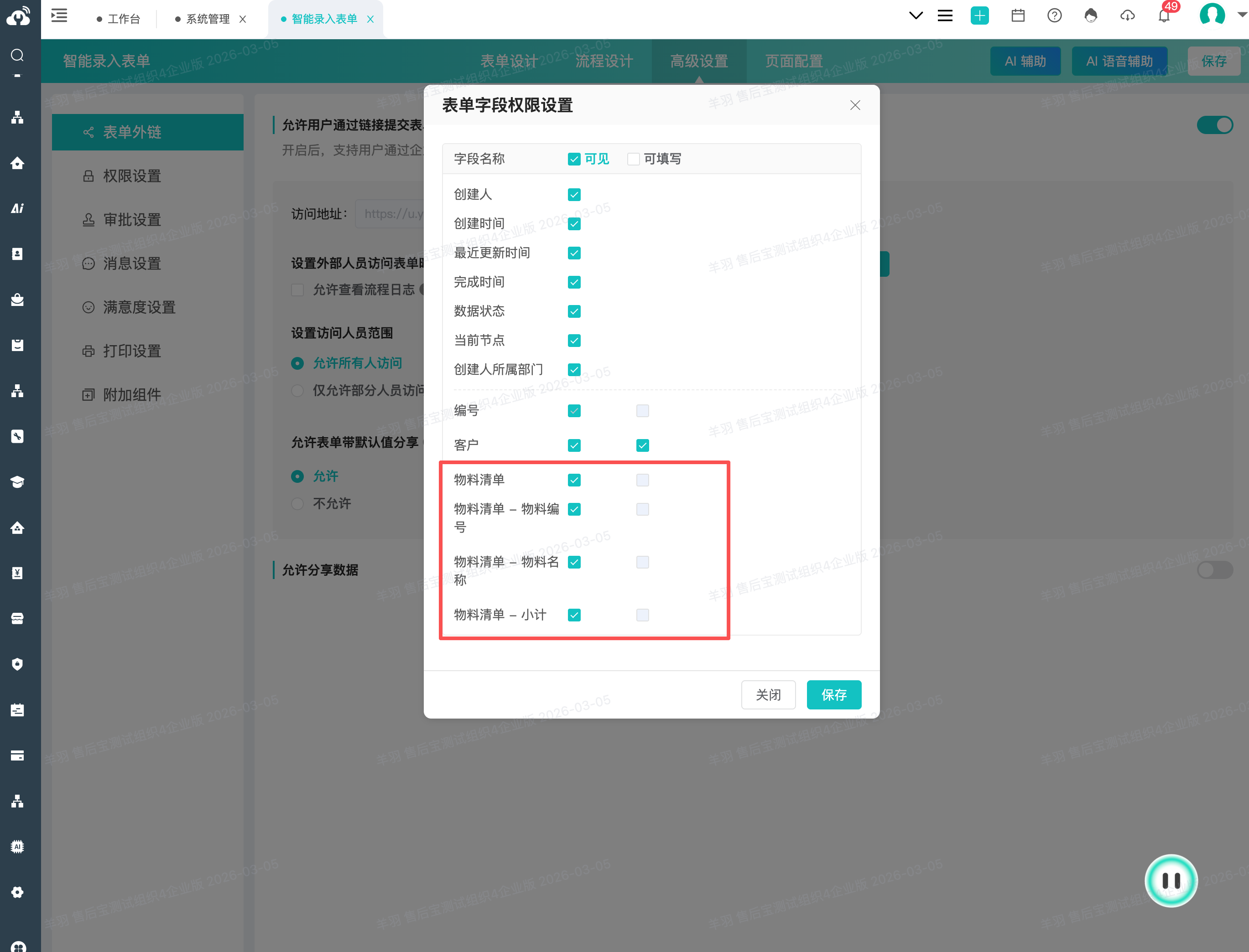Uncheck 创建人 visible checkbox

574,195
